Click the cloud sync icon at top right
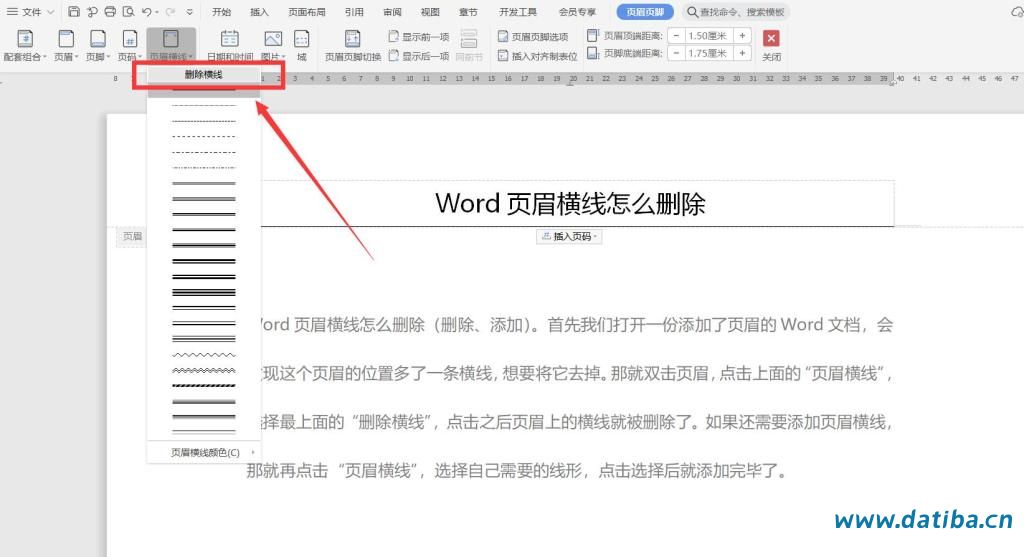This screenshot has width=1024, height=557. pyautogui.click(x=1017, y=12)
